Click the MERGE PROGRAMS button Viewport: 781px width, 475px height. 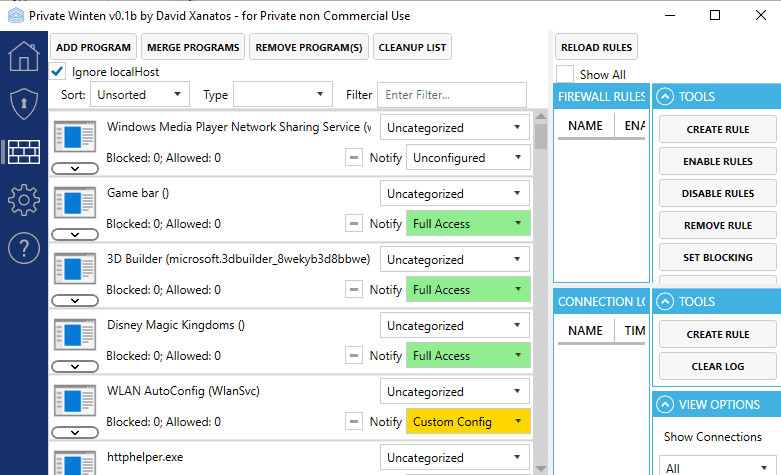(193, 47)
